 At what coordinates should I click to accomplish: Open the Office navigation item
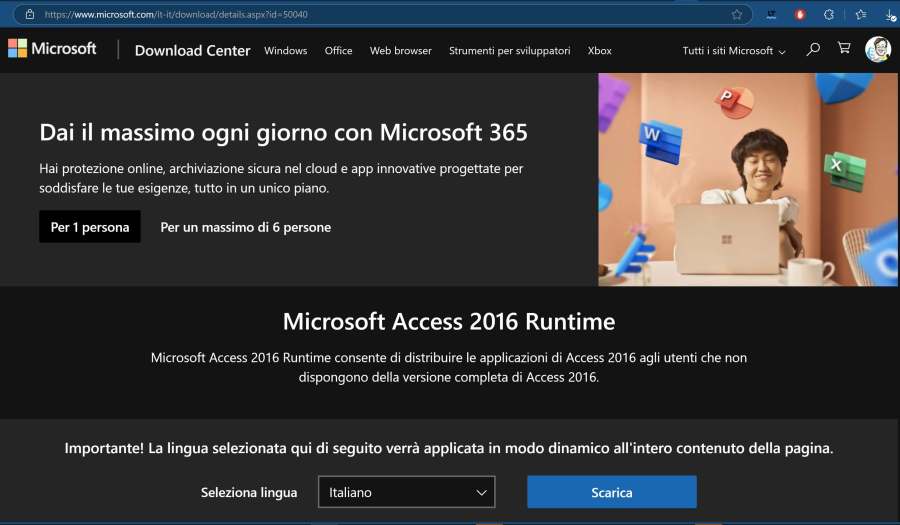[338, 50]
